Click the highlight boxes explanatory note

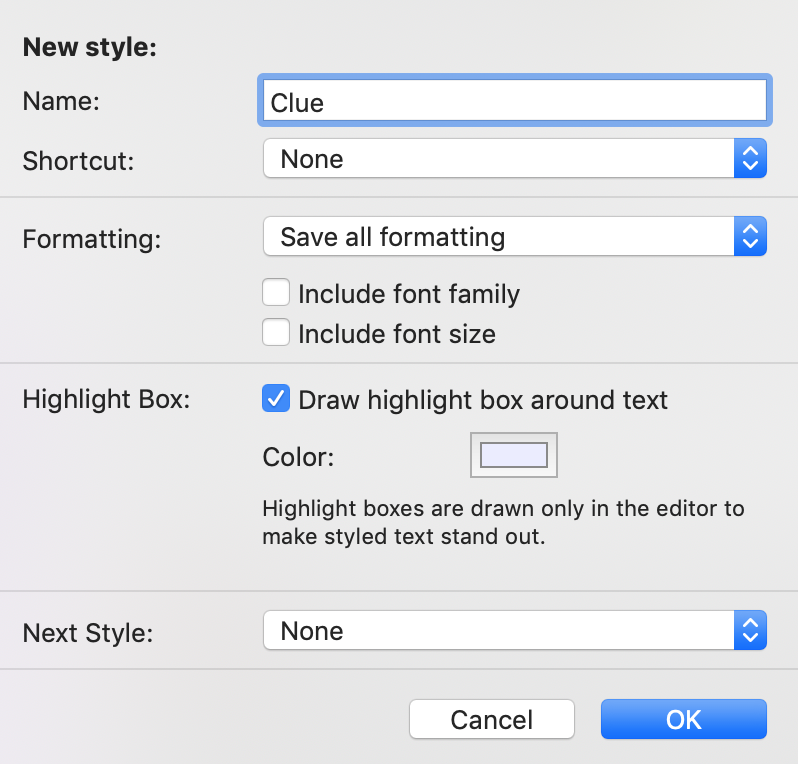click(503, 522)
